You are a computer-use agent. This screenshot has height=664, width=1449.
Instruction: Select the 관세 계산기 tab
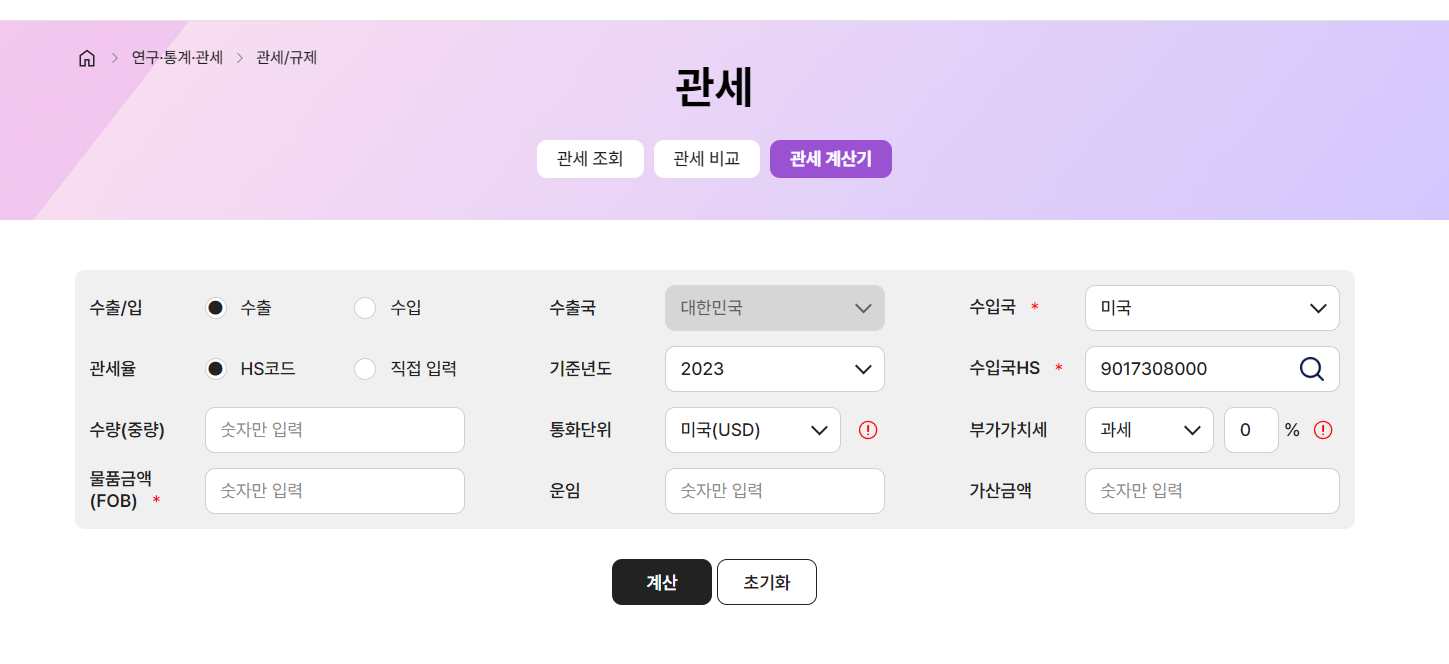[x=831, y=159]
